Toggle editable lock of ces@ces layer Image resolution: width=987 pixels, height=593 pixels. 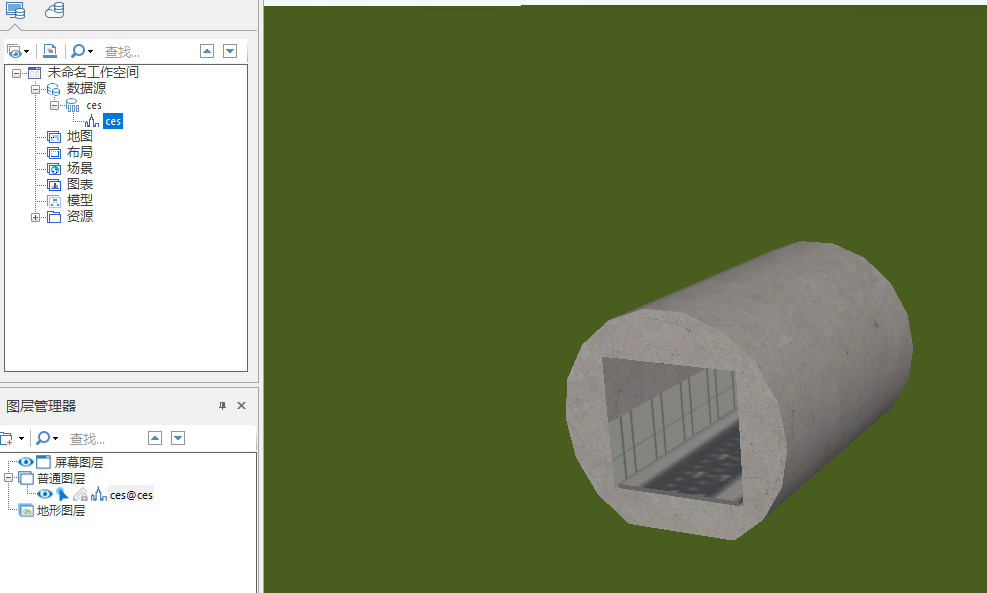(80, 495)
